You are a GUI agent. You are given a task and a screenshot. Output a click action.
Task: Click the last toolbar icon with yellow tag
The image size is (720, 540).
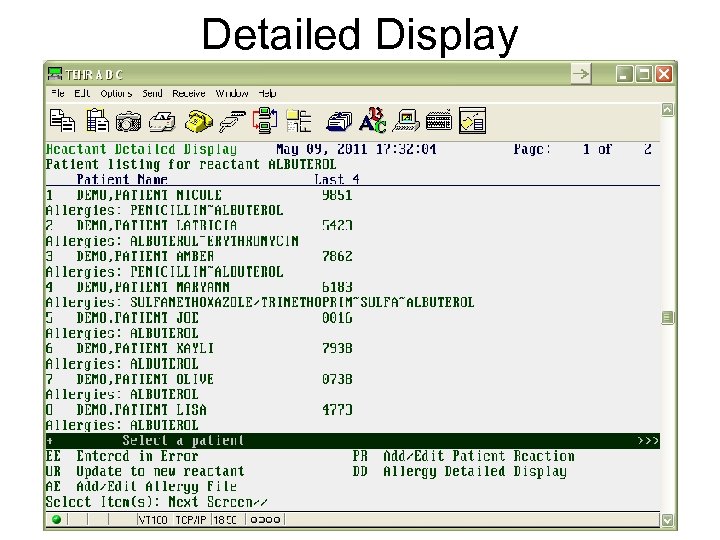pos(472,121)
